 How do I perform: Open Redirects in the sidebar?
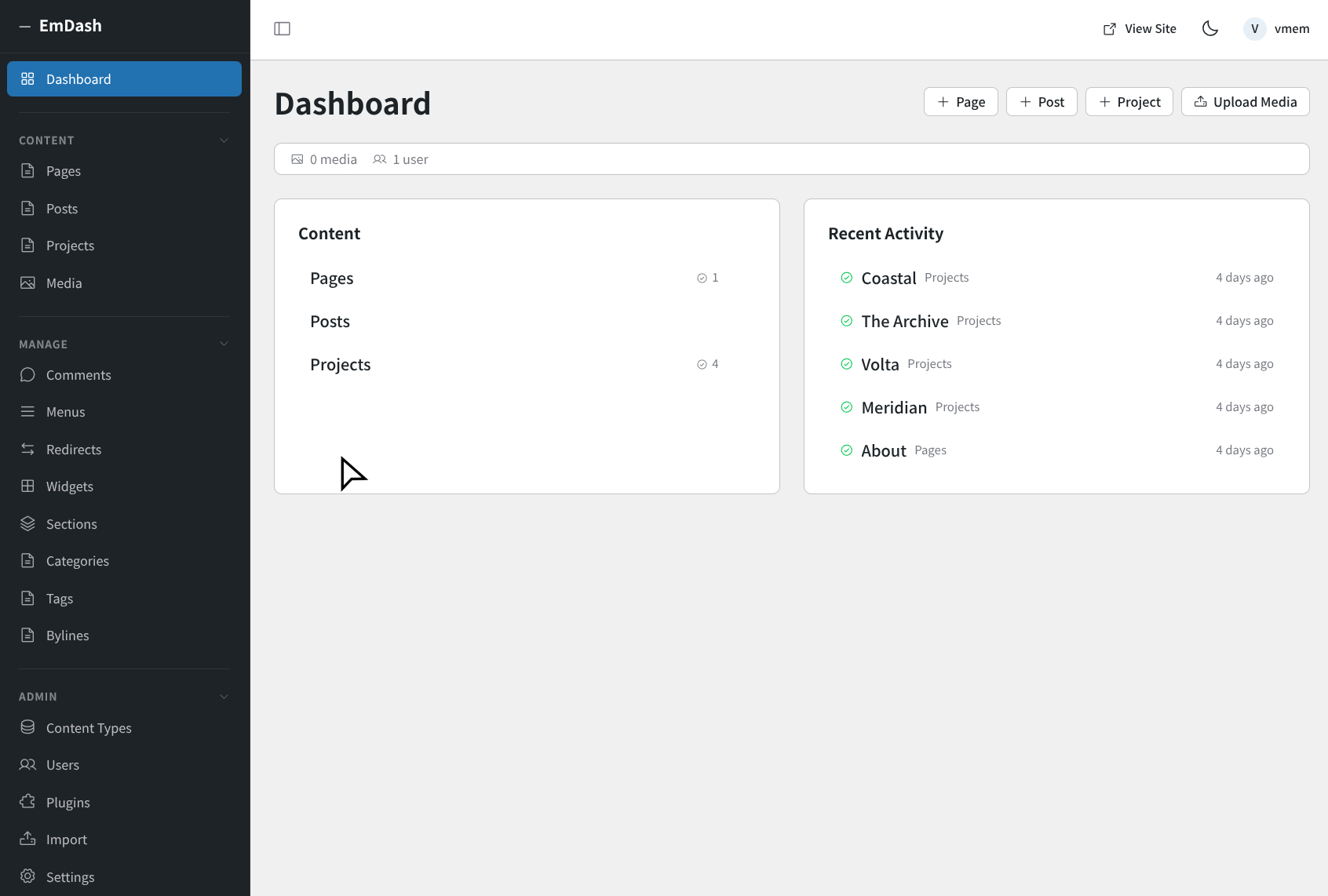(124, 449)
